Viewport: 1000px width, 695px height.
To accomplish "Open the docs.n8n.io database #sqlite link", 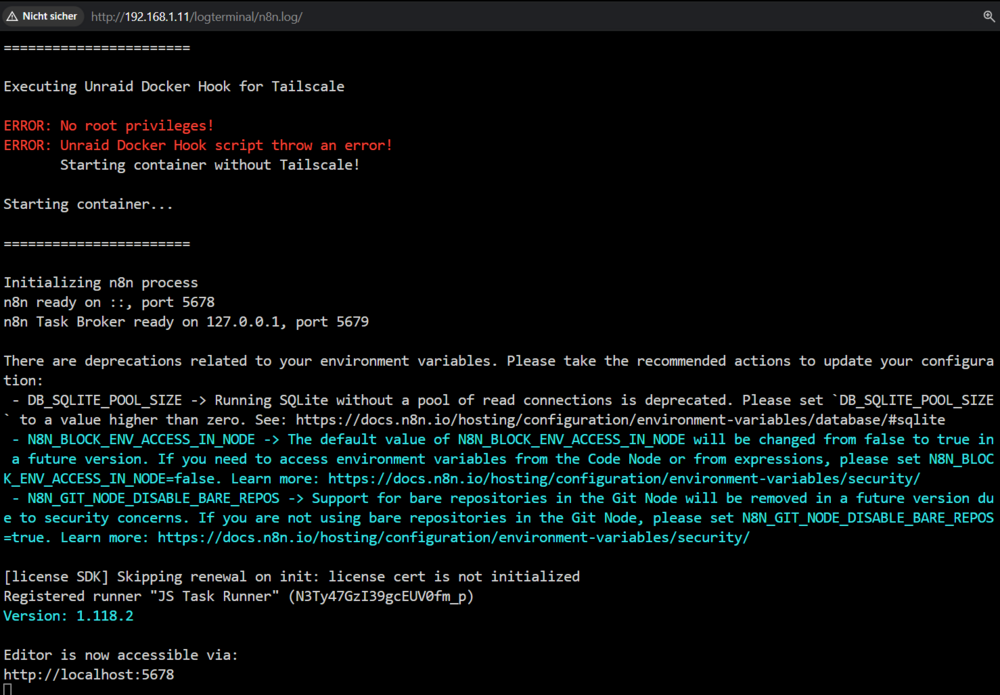I will click(x=620, y=420).
